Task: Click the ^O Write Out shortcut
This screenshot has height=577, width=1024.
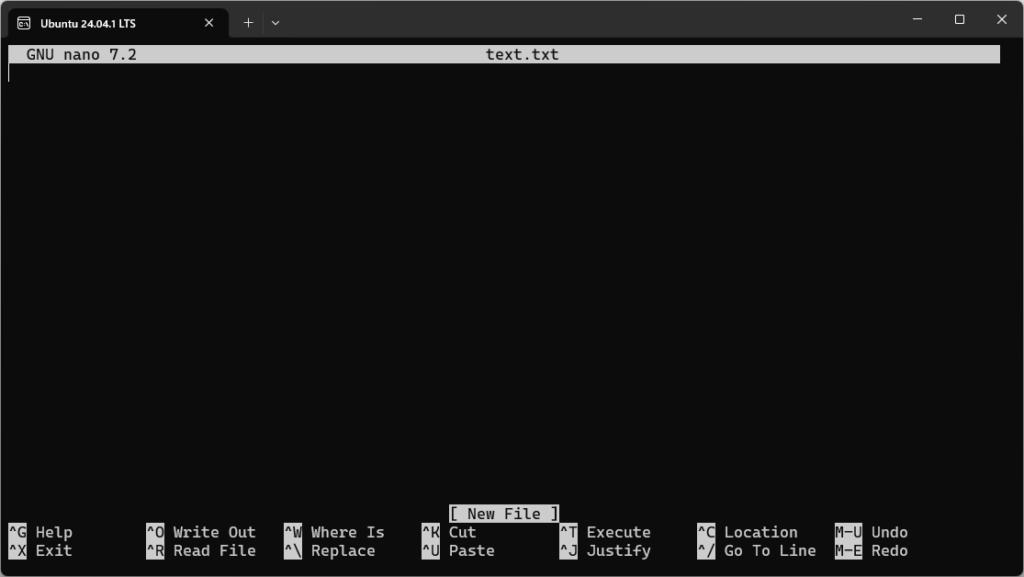Action: pyautogui.click(x=200, y=532)
